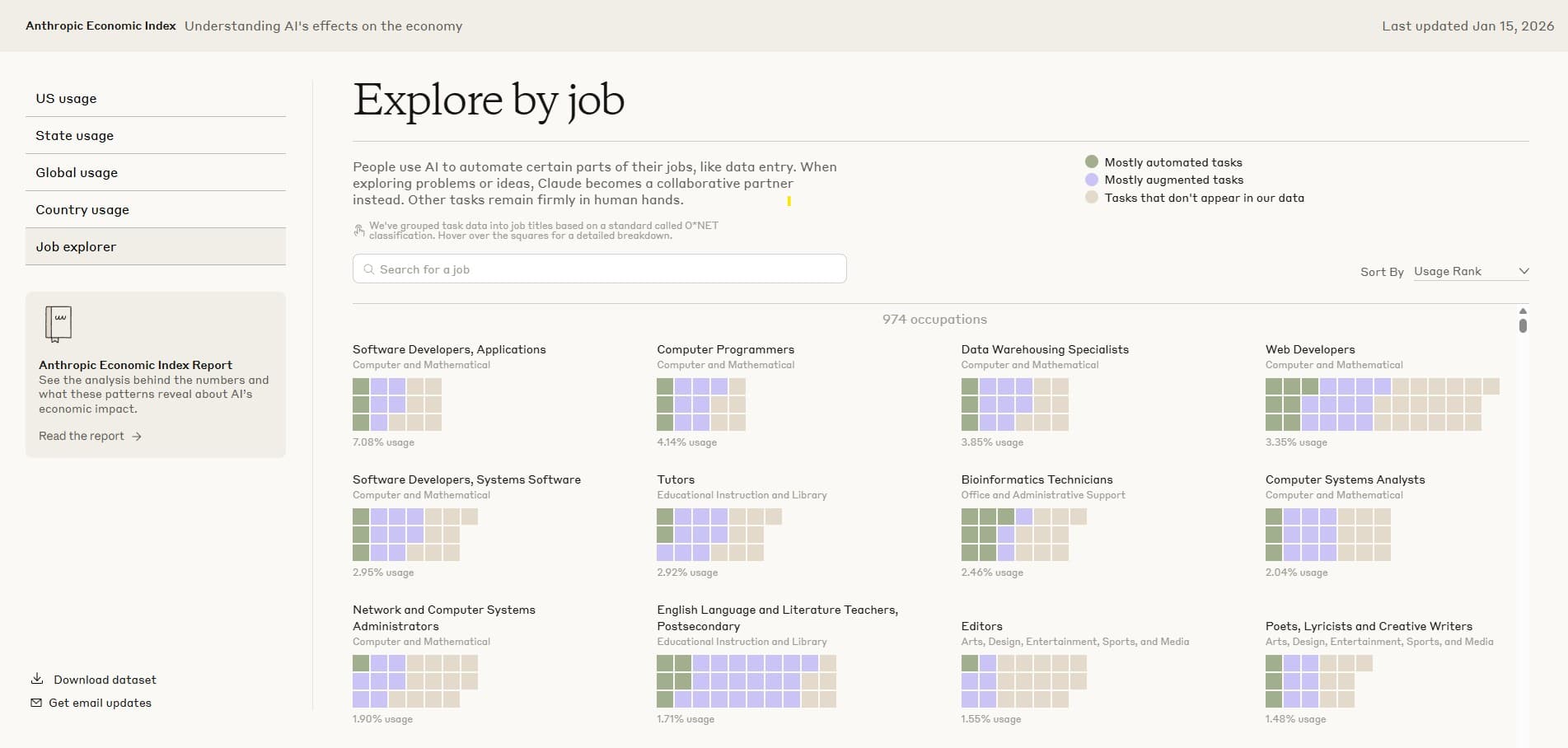The height and width of the screenshot is (748, 1568).
Task: Select the Country usage menu item
Action: pos(156,209)
